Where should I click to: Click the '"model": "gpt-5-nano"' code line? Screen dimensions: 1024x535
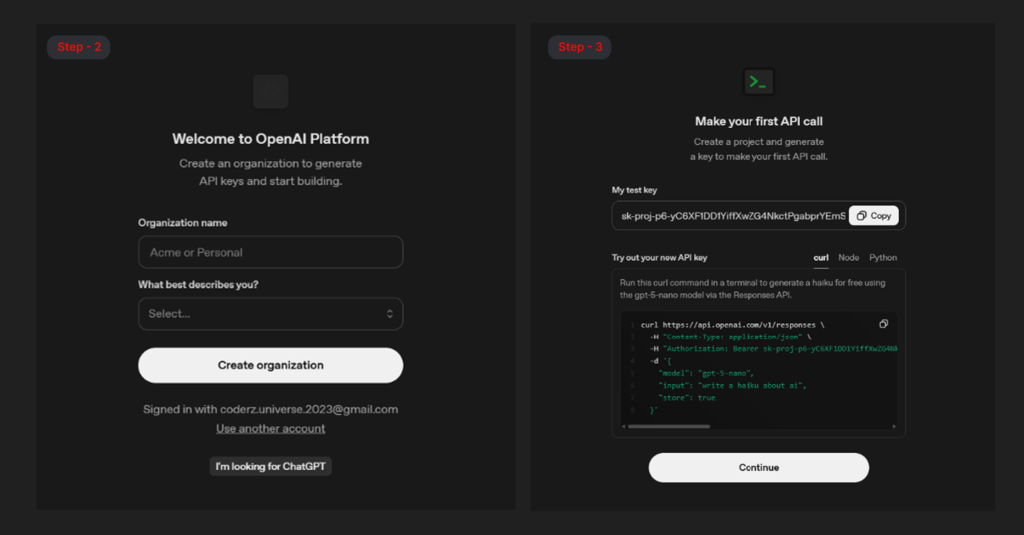tap(706, 373)
